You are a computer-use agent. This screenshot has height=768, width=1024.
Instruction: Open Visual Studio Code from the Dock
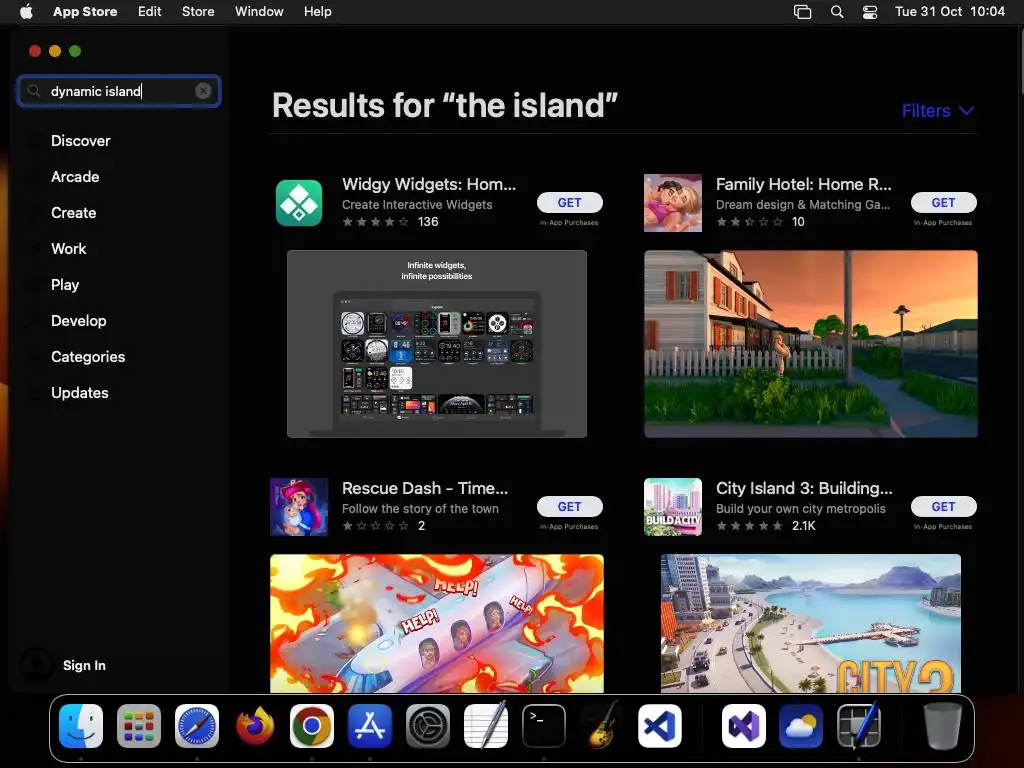point(660,726)
